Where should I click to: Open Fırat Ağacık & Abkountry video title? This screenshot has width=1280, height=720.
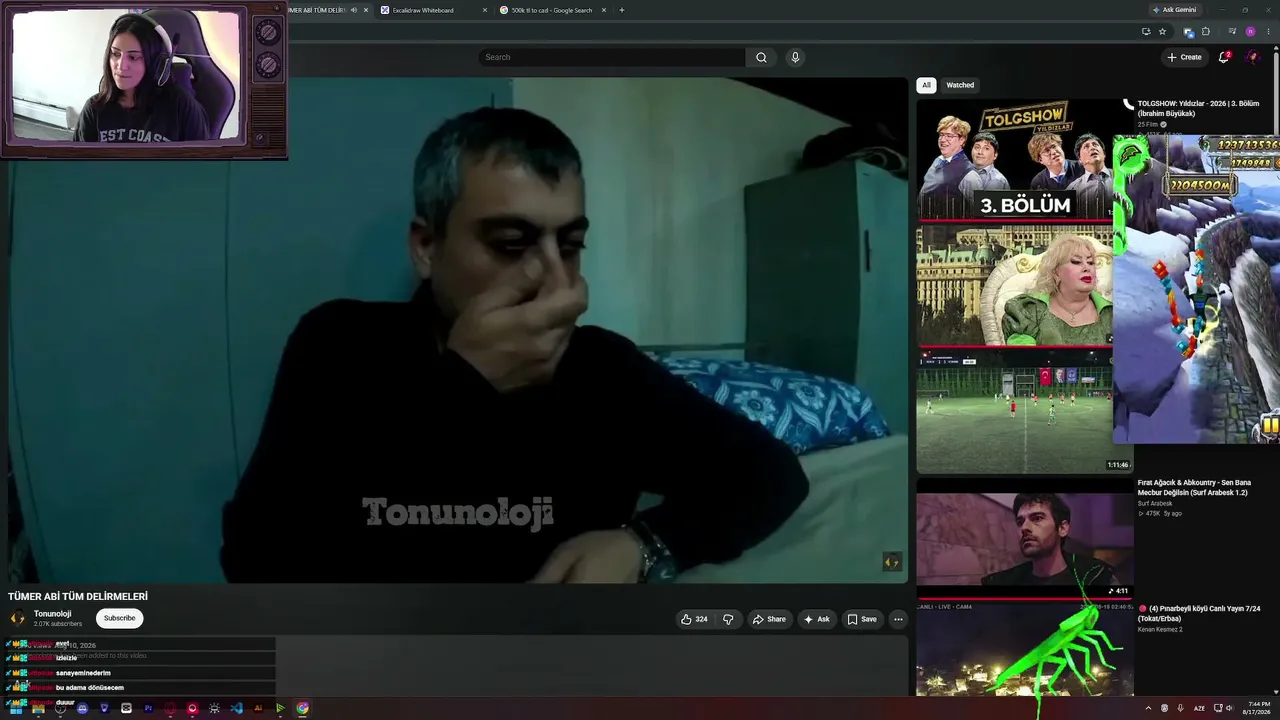1194,487
